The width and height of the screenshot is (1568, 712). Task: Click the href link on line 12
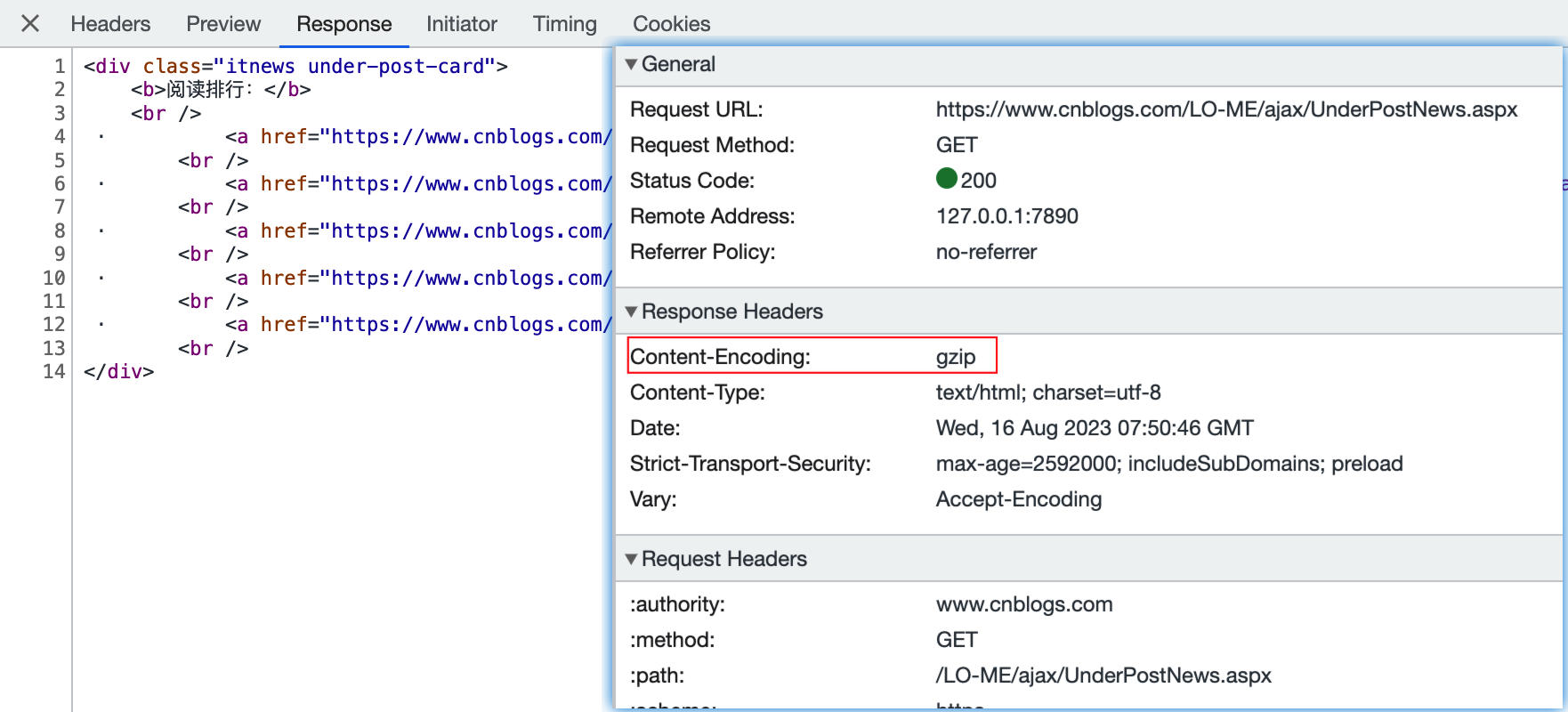(x=435, y=325)
